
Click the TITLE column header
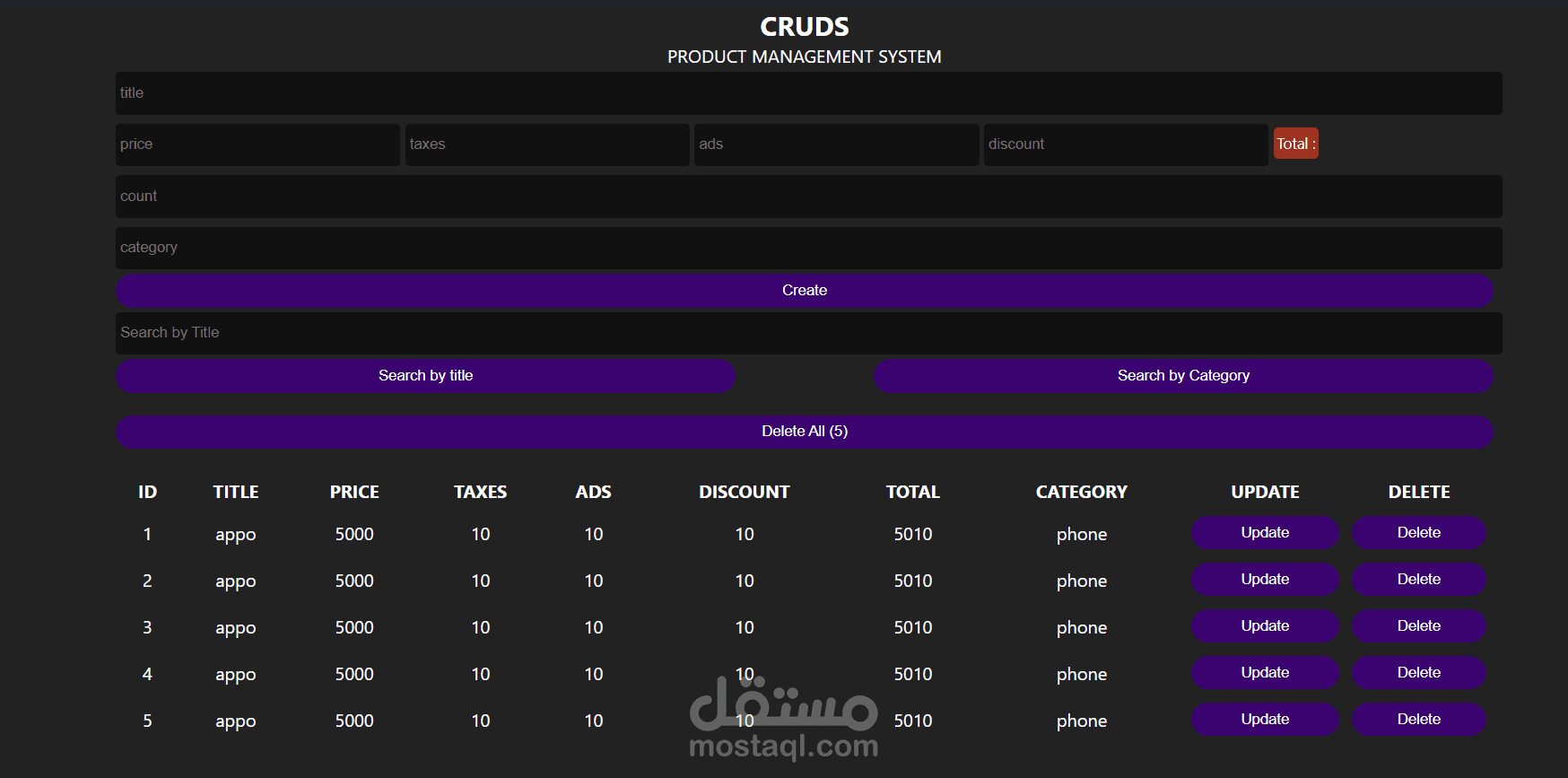(x=236, y=492)
